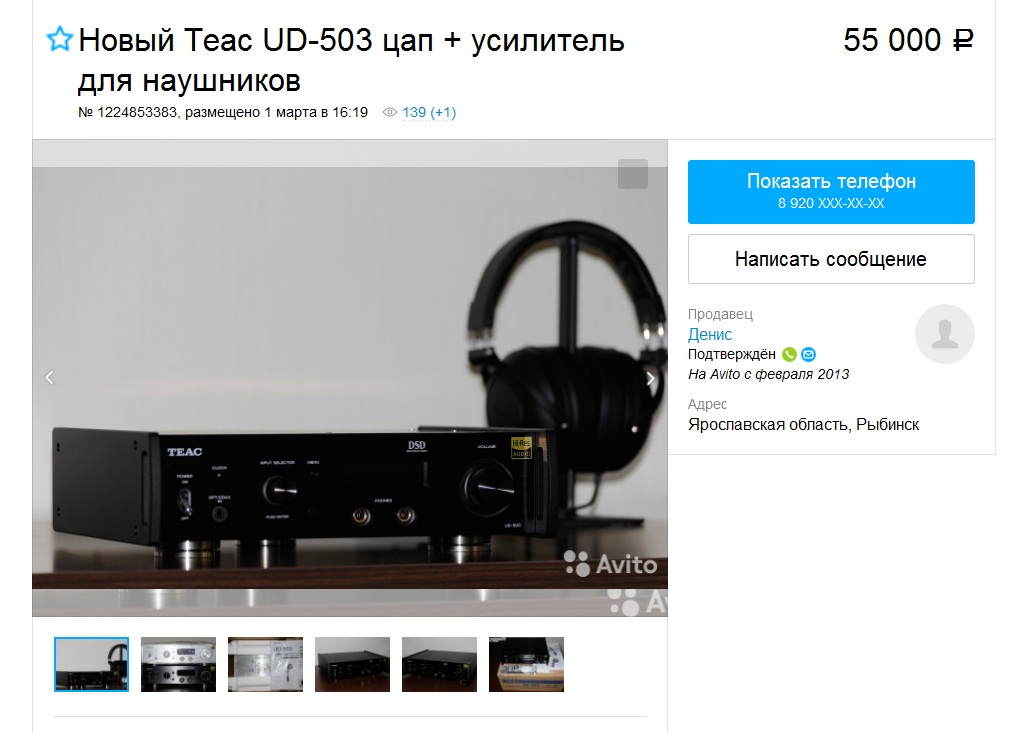Go to previous photo with left arrow
1027x733 pixels.
[50, 378]
